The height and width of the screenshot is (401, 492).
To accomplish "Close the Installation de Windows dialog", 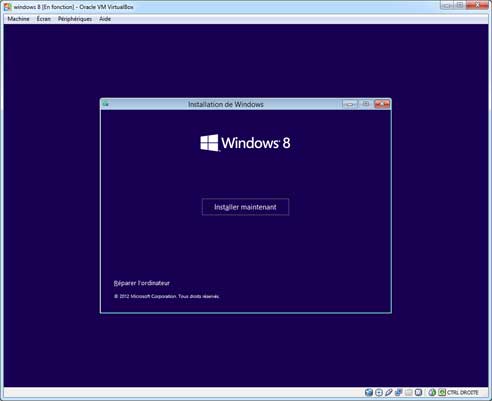I will coord(382,104).
